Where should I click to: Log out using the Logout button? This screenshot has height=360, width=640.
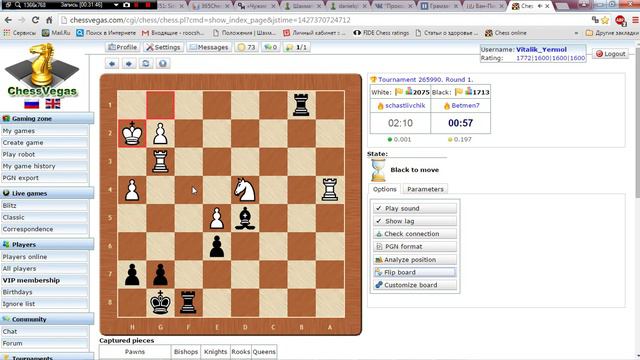coord(611,53)
